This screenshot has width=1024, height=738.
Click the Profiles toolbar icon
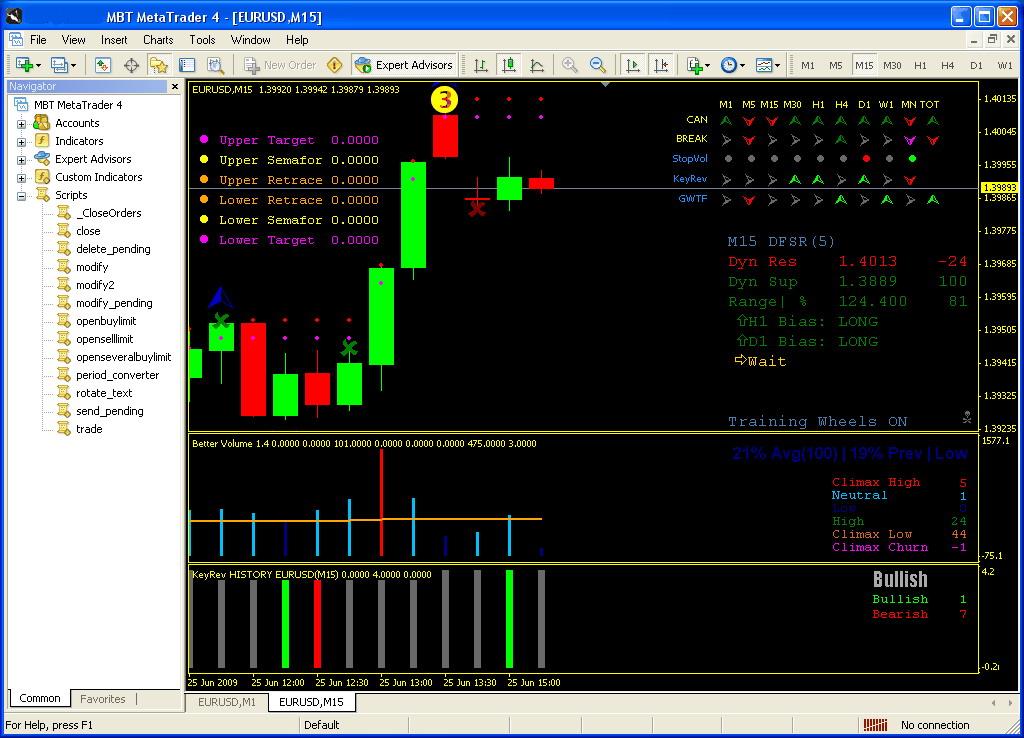(59, 65)
